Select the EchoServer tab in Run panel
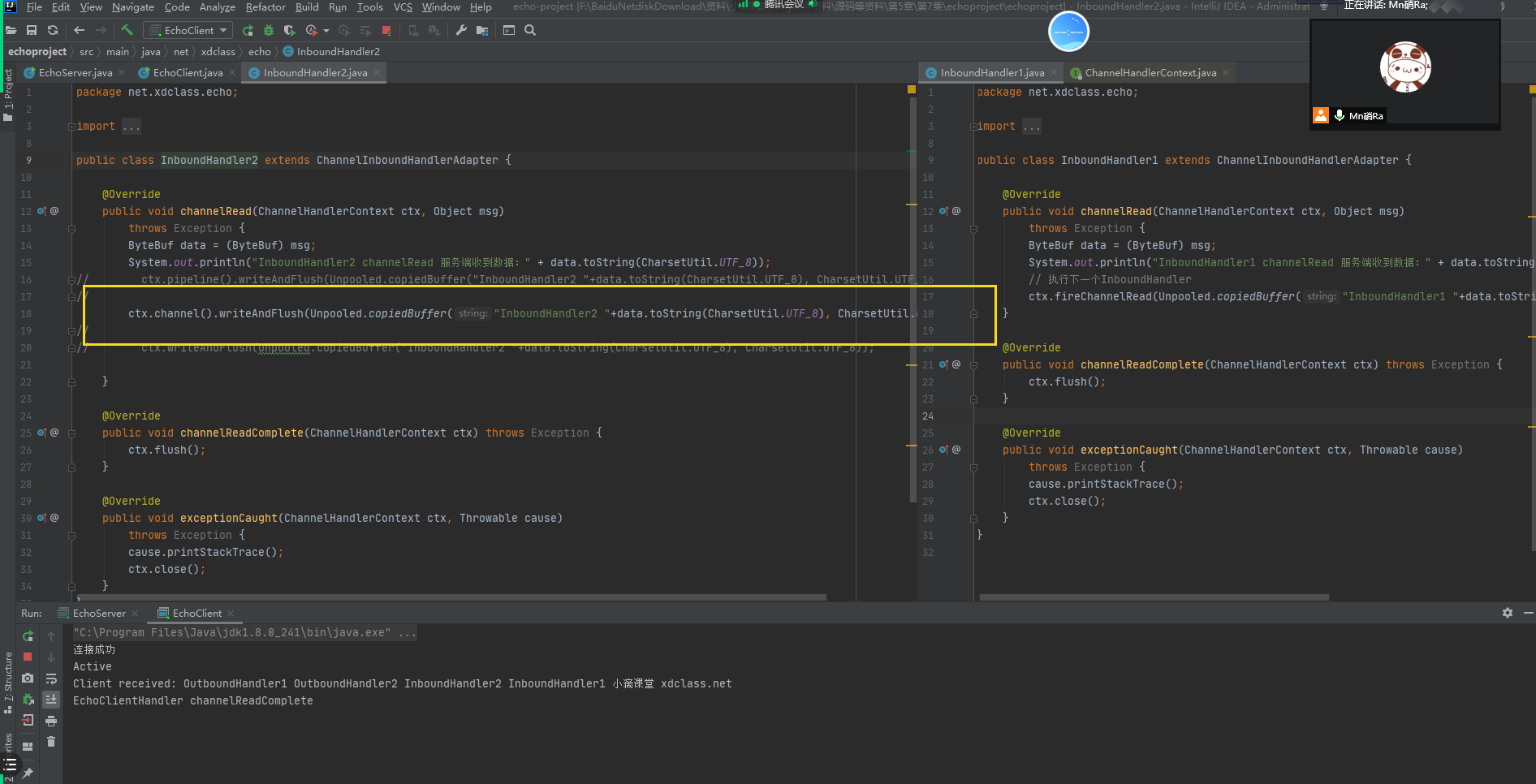 pos(98,614)
